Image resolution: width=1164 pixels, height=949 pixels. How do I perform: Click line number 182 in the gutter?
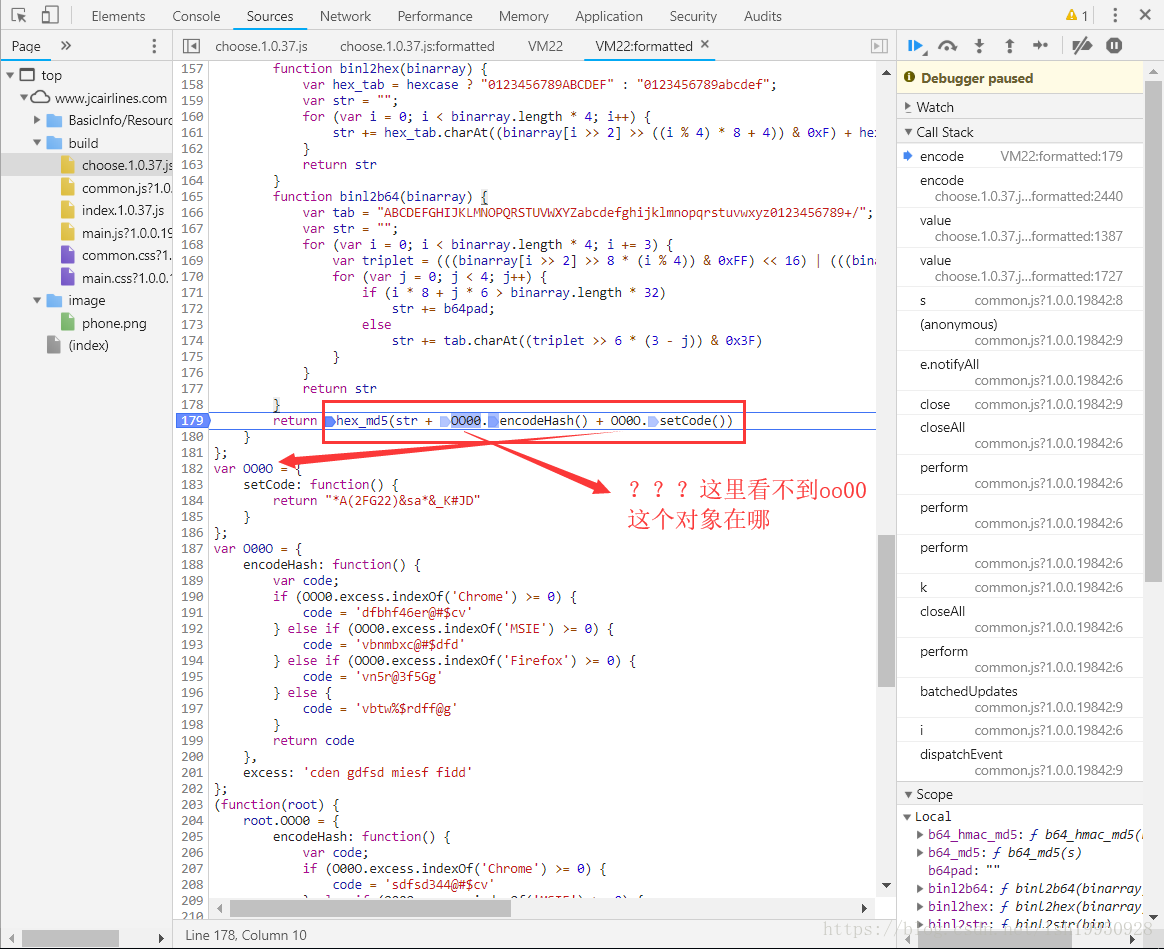coord(192,469)
